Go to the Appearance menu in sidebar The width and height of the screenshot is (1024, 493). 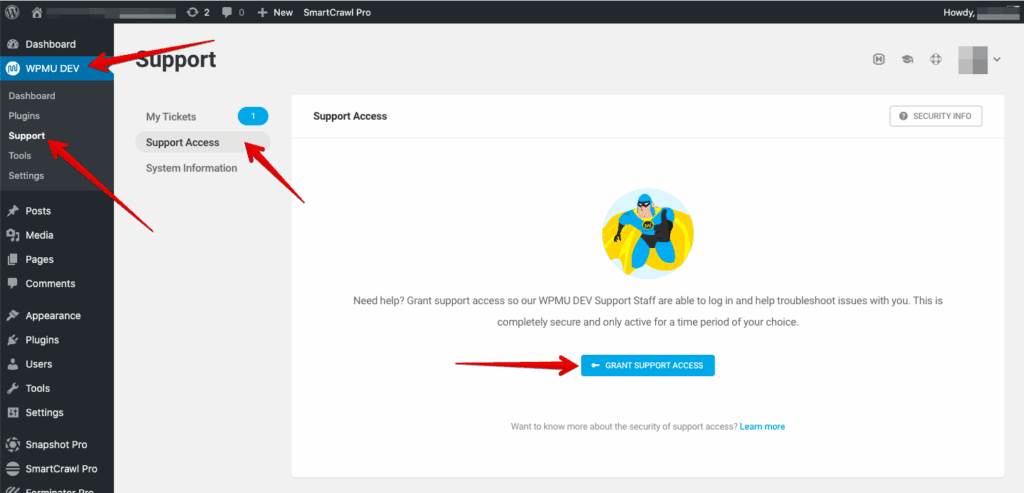[x=53, y=315]
